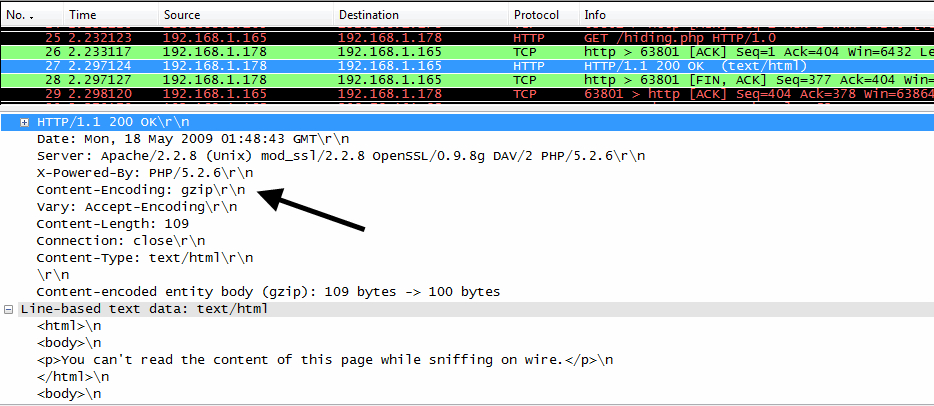Click the Date header line

click(193, 139)
